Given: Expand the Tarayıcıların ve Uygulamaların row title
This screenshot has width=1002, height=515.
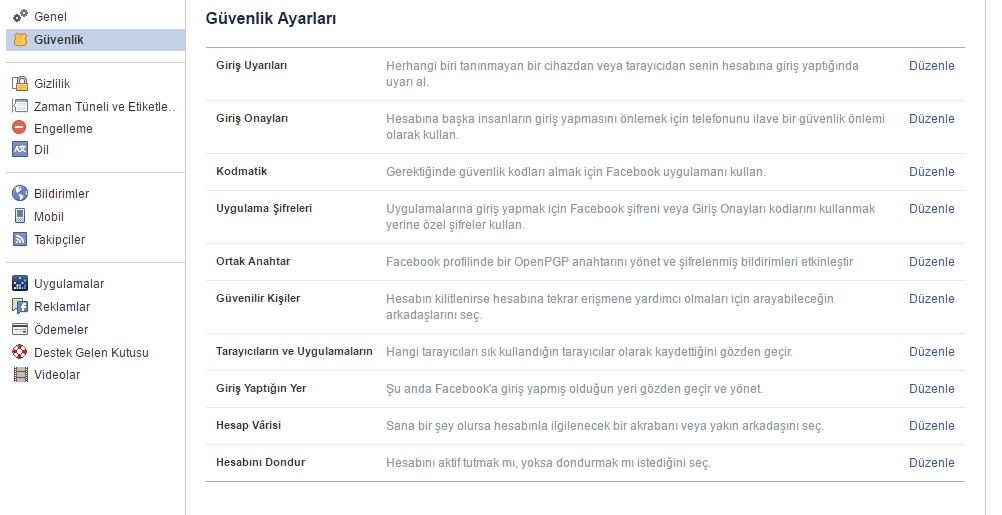Looking at the screenshot, I should point(294,351).
